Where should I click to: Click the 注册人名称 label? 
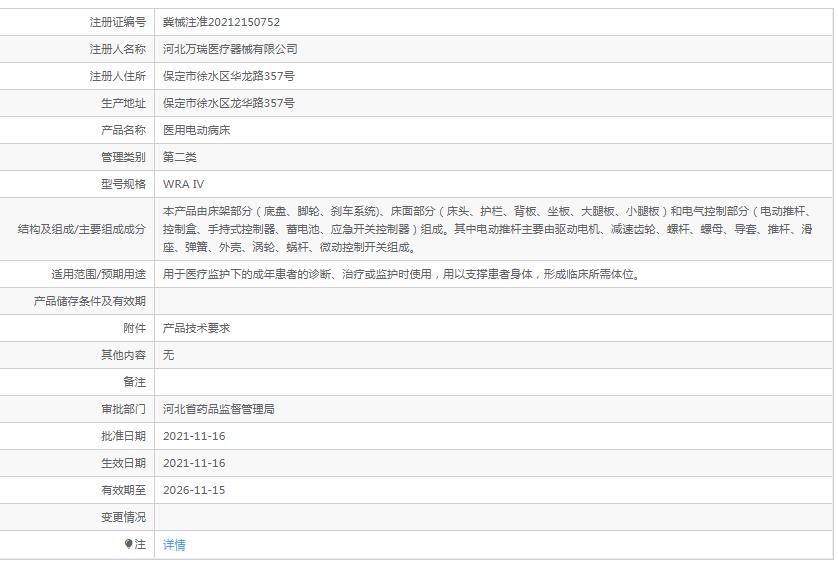(x=118, y=49)
